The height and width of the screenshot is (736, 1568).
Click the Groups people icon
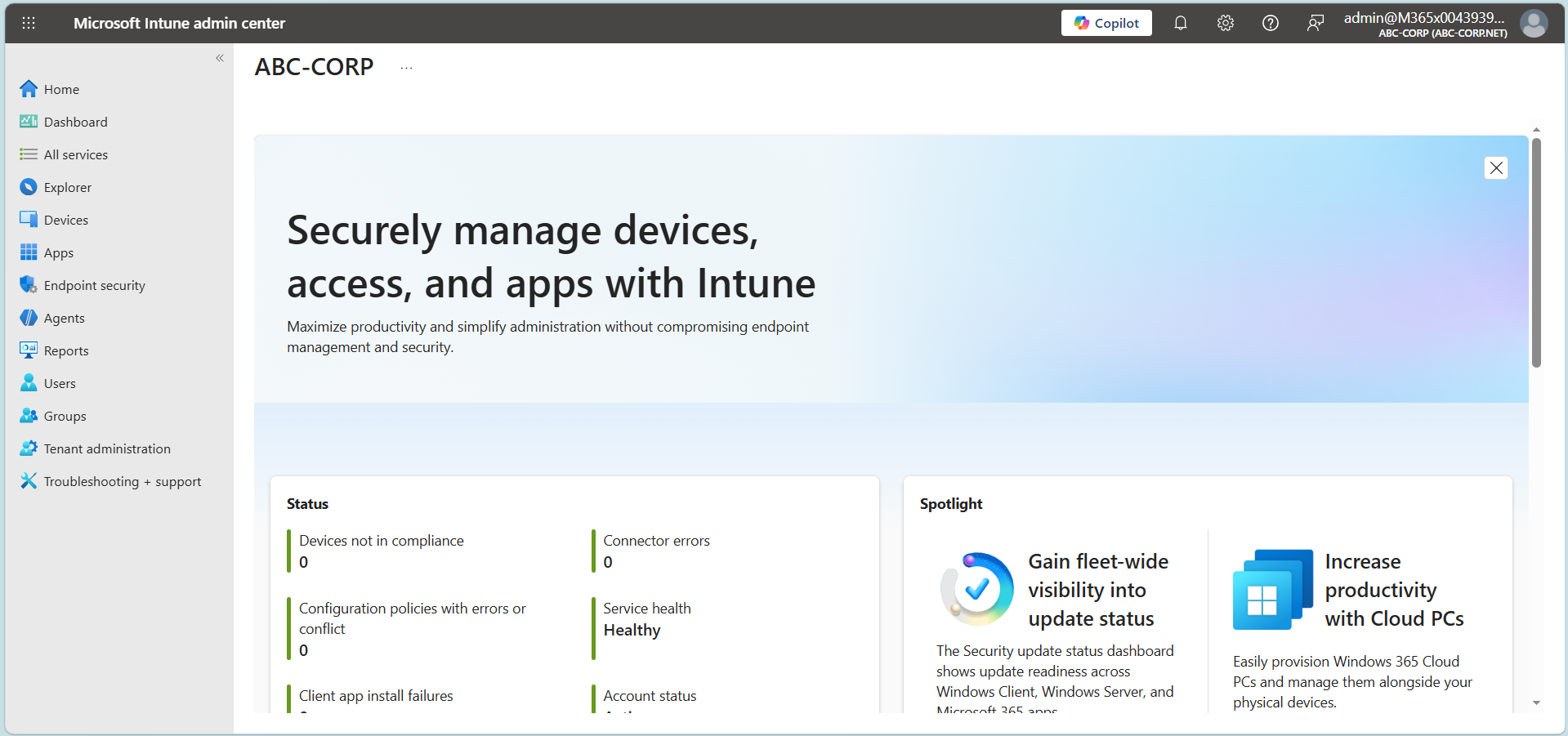(x=29, y=415)
